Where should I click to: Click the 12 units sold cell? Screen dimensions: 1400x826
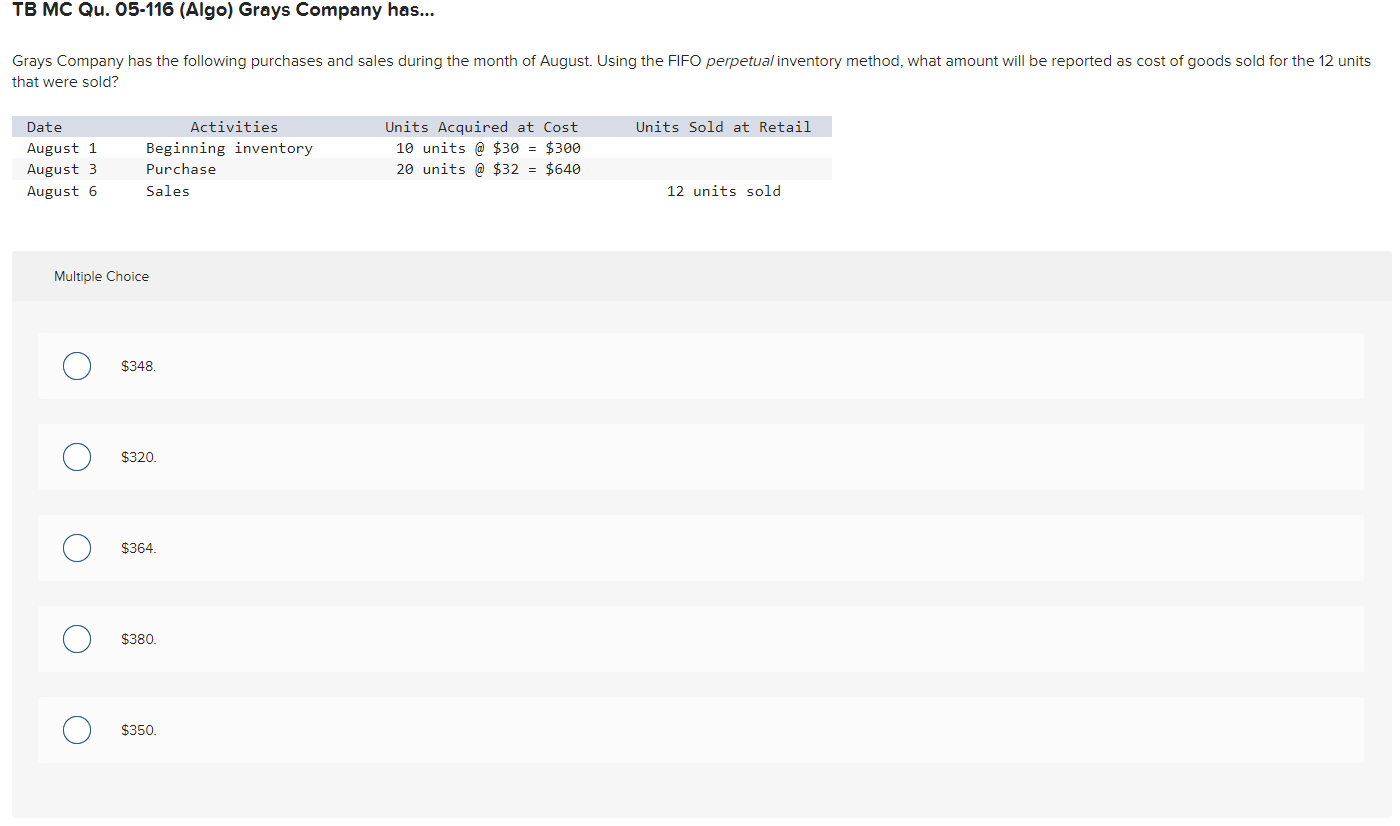(723, 191)
